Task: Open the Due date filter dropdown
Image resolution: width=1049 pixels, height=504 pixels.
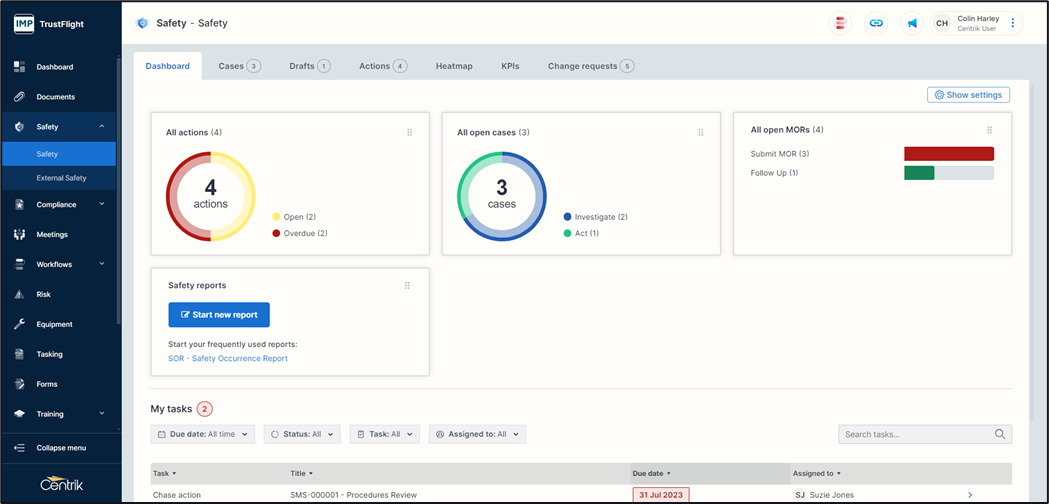Action: coord(202,434)
